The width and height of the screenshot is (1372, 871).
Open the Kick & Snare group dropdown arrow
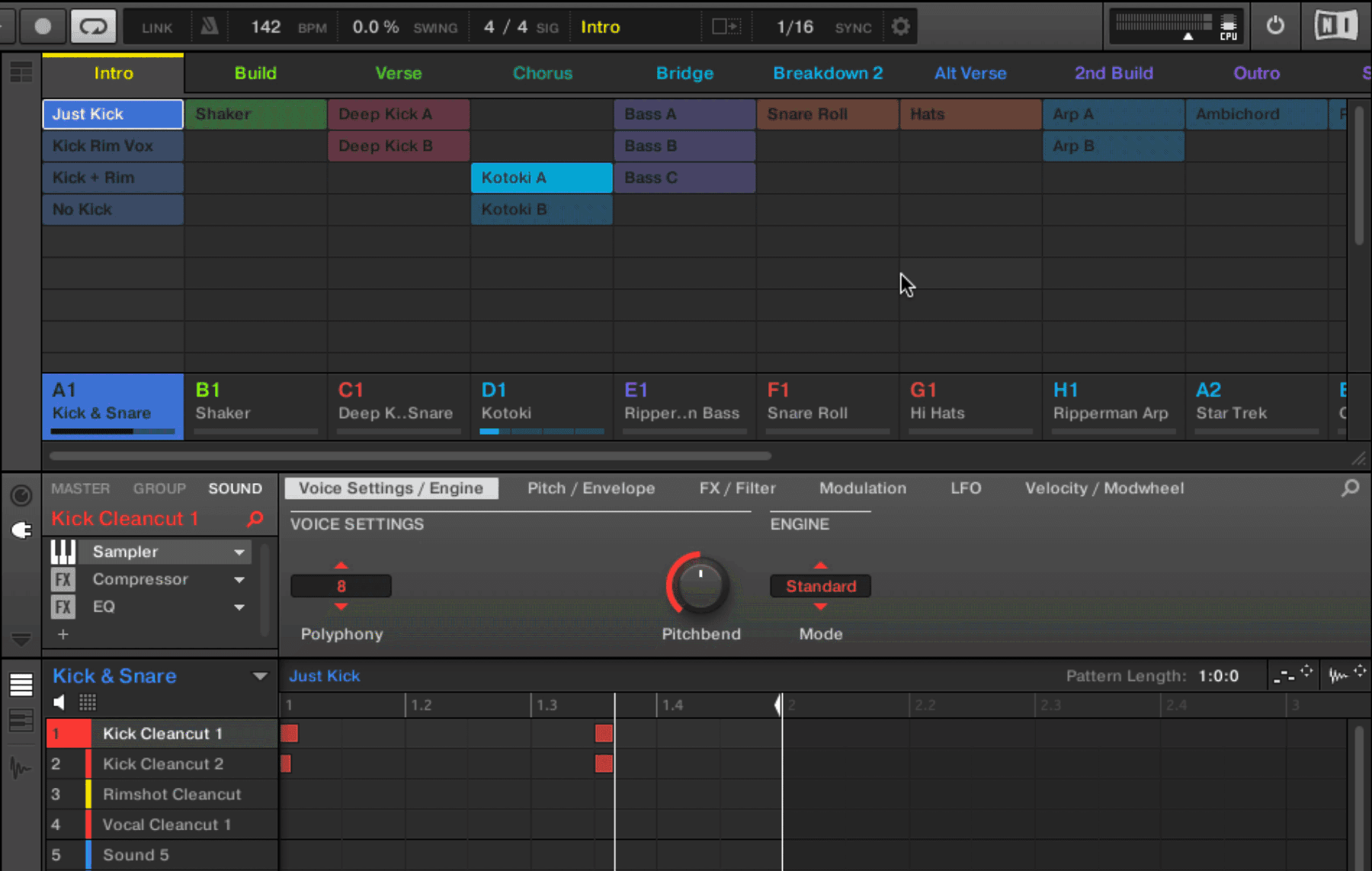click(260, 676)
